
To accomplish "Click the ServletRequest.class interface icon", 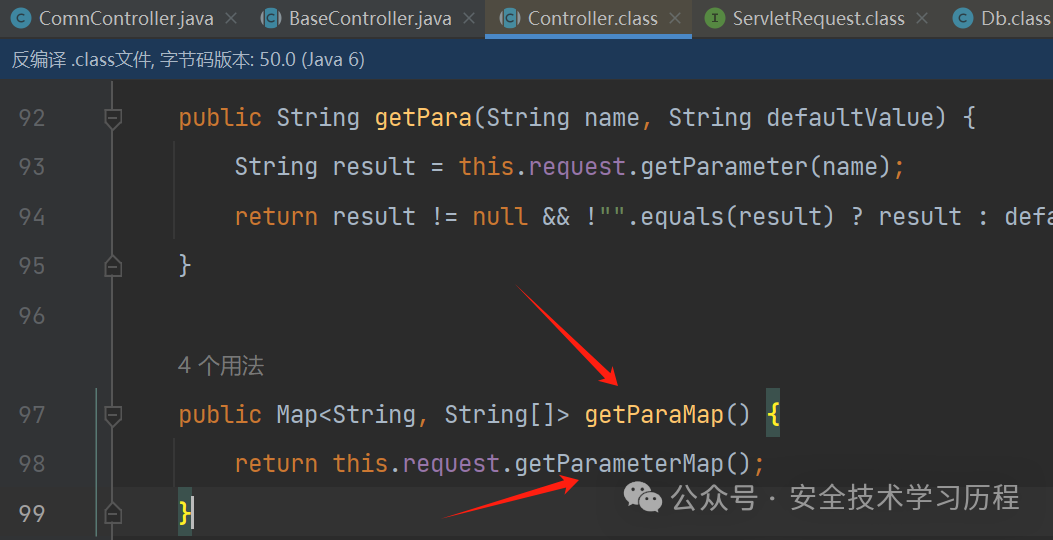I will click(715, 18).
